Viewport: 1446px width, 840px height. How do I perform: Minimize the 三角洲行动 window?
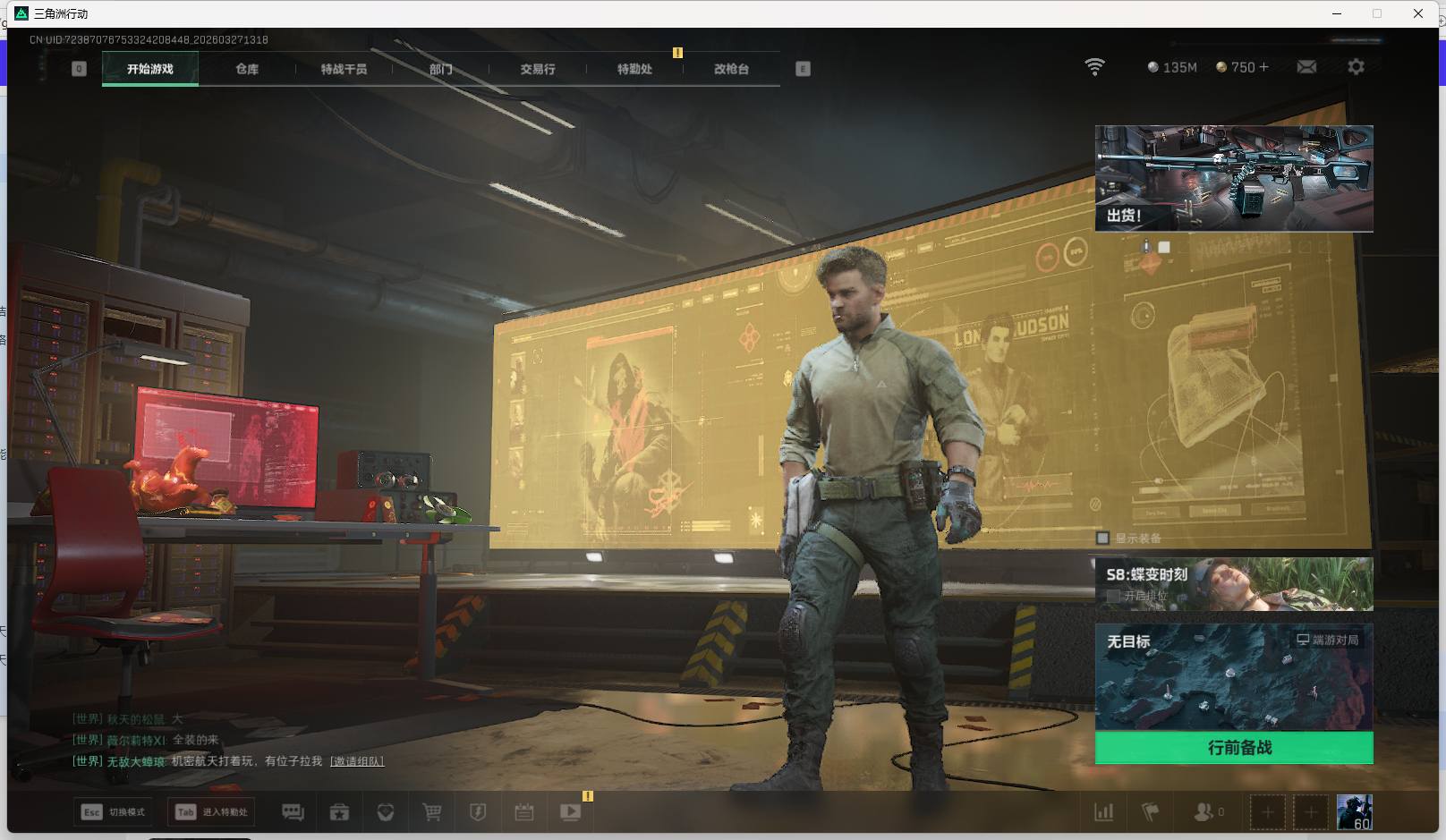(x=1337, y=13)
